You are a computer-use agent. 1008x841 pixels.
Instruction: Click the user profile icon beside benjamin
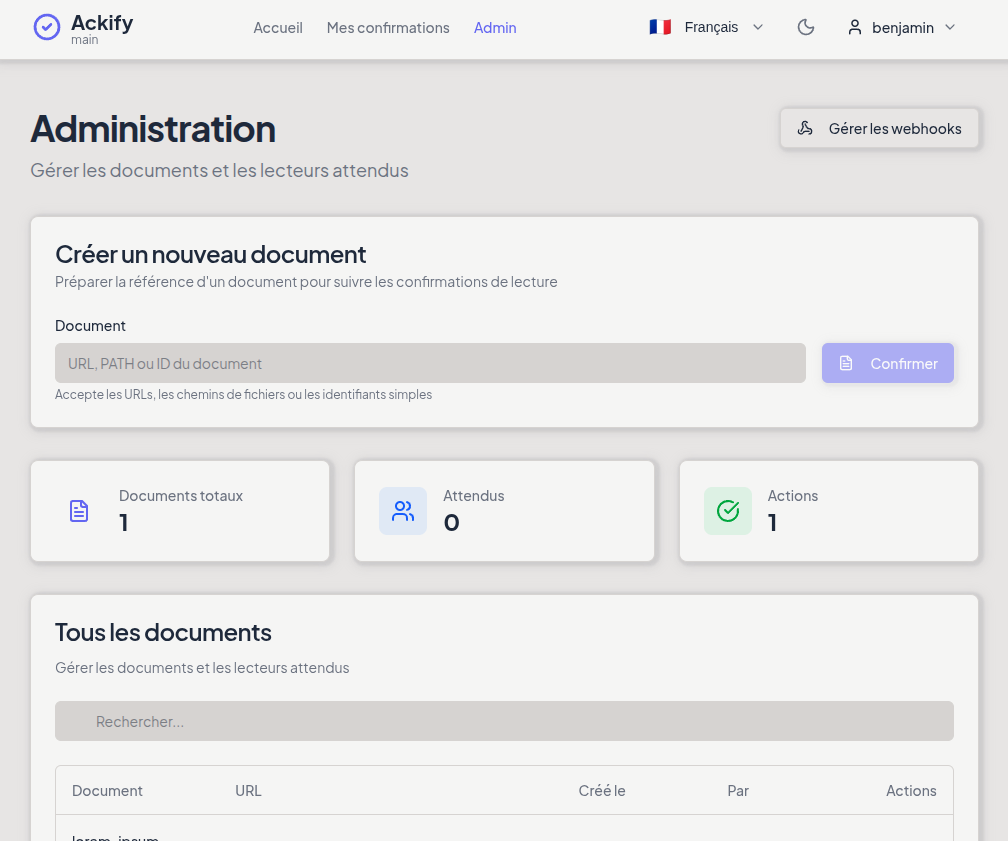pyautogui.click(x=855, y=28)
